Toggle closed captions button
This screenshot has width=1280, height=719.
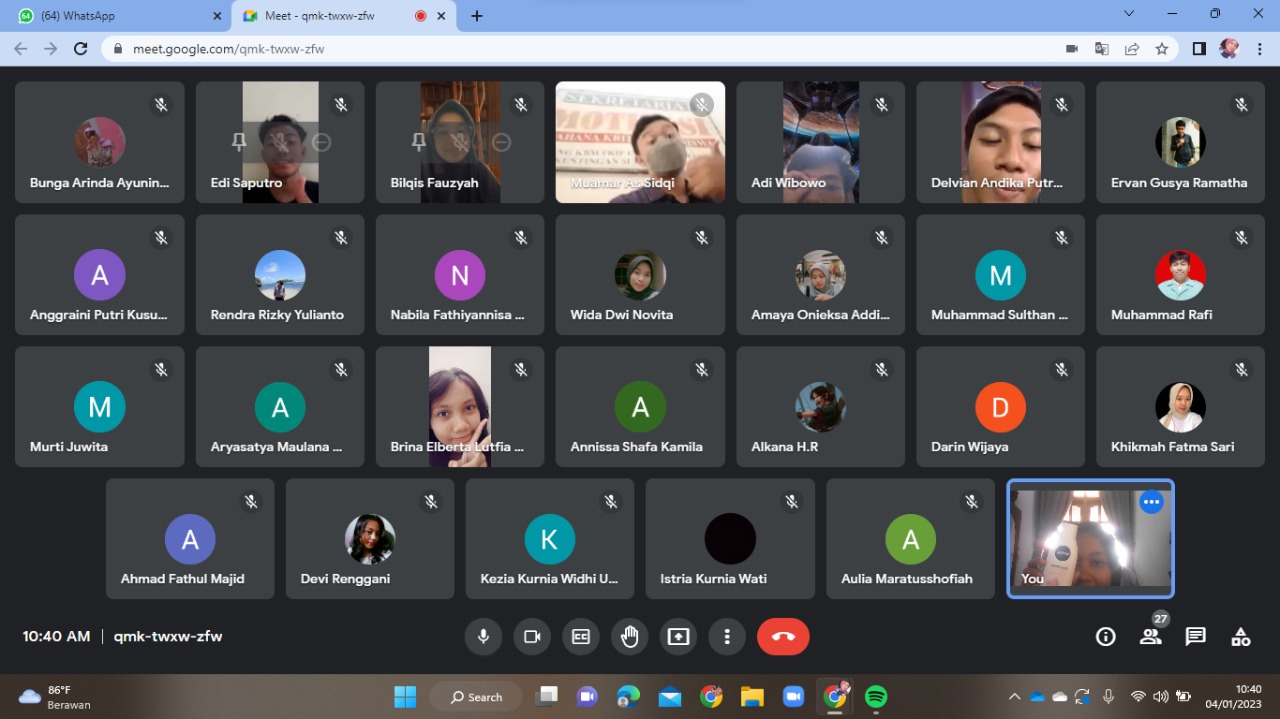click(x=581, y=637)
